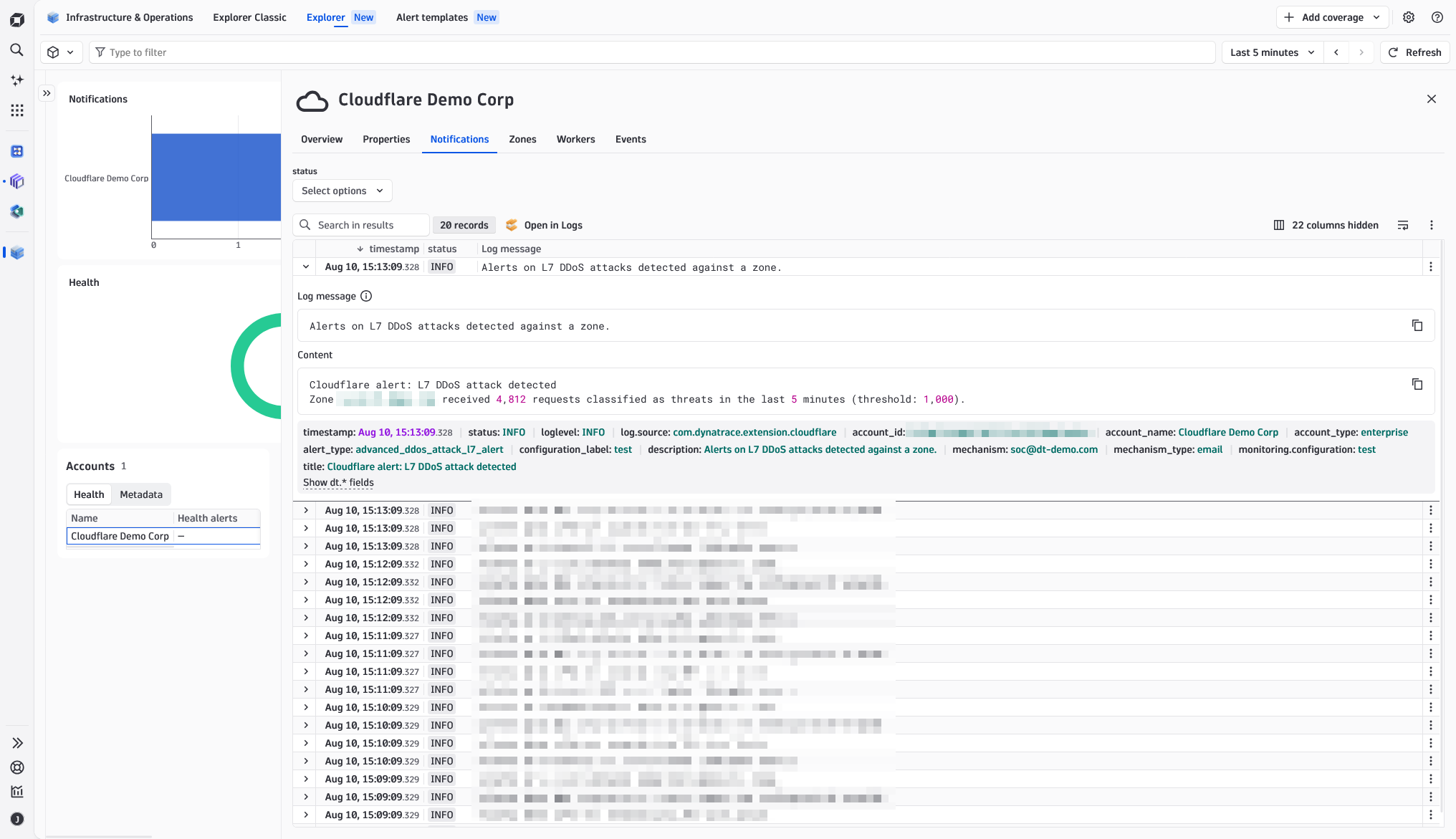Open settings gear icon in top bar
The width and height of the screenshot is (1456, 839).
(x=1409, y=17)
